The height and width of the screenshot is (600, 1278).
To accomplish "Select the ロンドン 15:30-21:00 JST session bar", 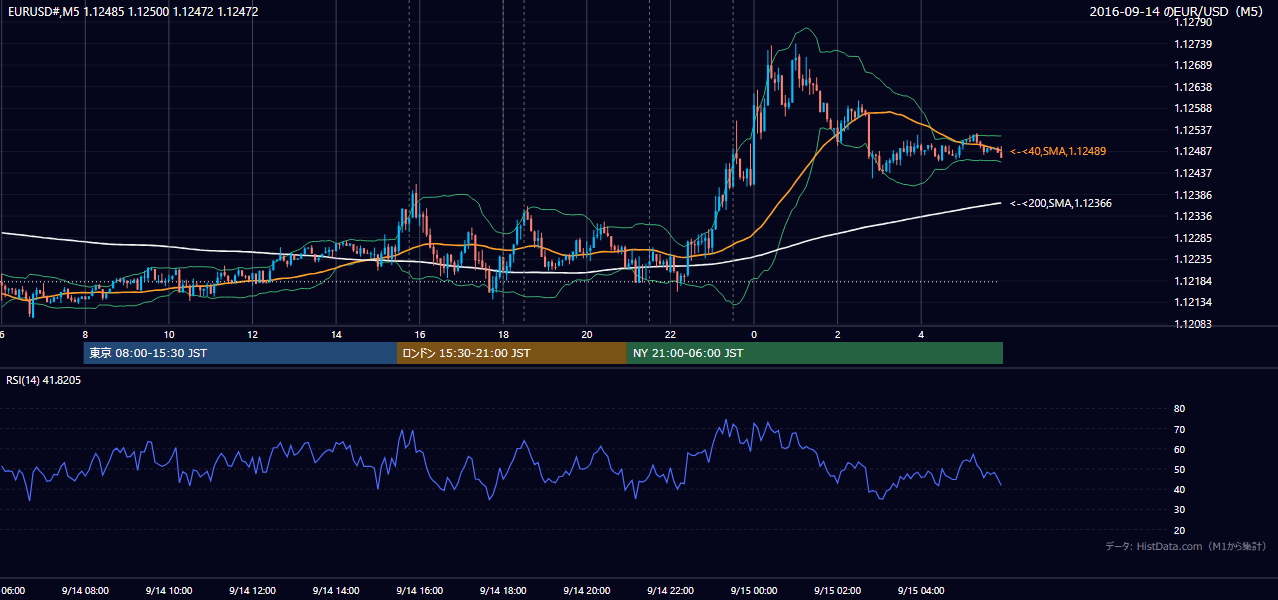I will pos(512,353).
